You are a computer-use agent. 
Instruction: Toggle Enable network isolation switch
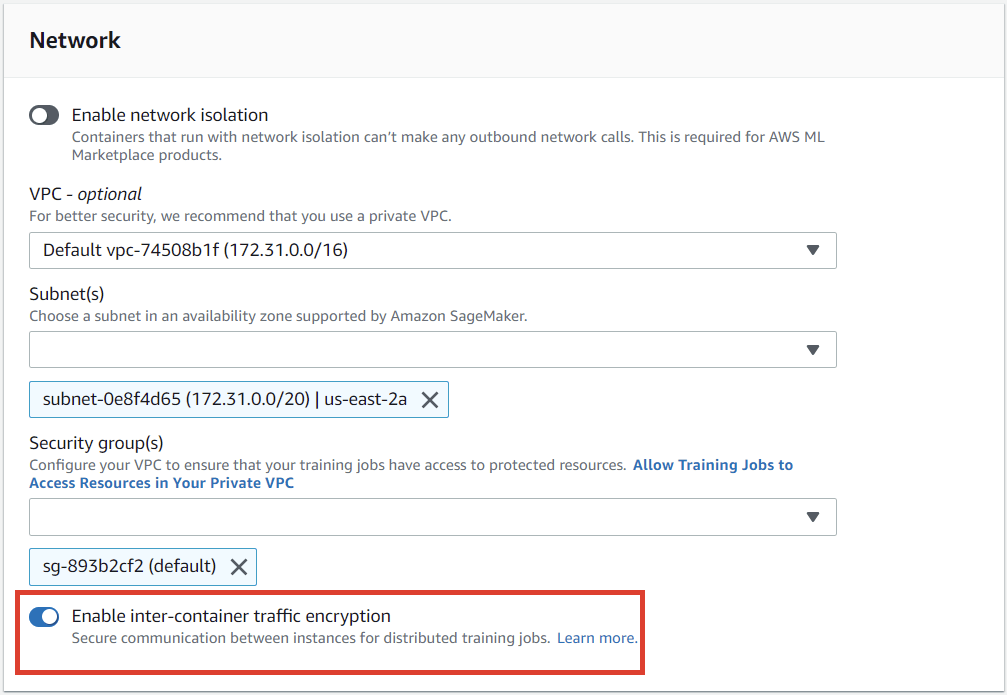[x=44, y=116]
